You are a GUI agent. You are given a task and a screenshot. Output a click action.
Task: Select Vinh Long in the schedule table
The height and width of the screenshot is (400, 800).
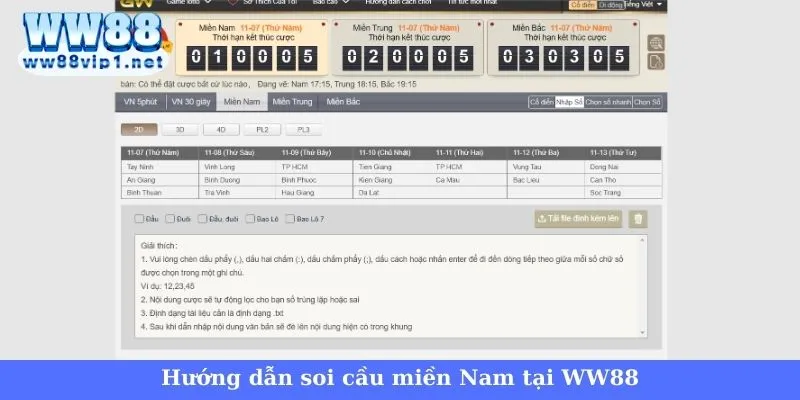click(x=219, y=167)
